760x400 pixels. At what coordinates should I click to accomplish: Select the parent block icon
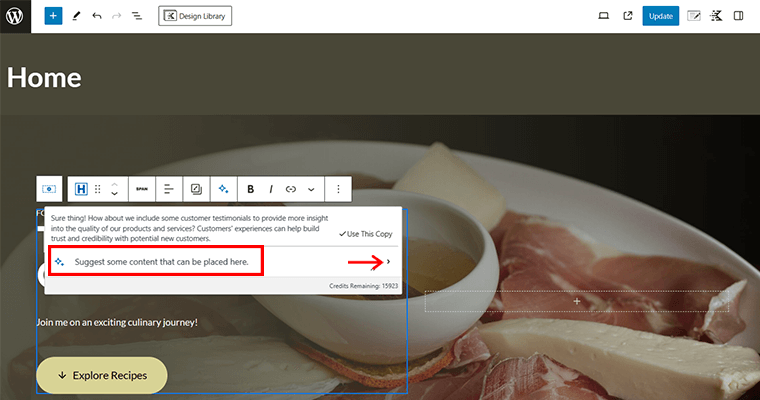(x=49, y=189)
